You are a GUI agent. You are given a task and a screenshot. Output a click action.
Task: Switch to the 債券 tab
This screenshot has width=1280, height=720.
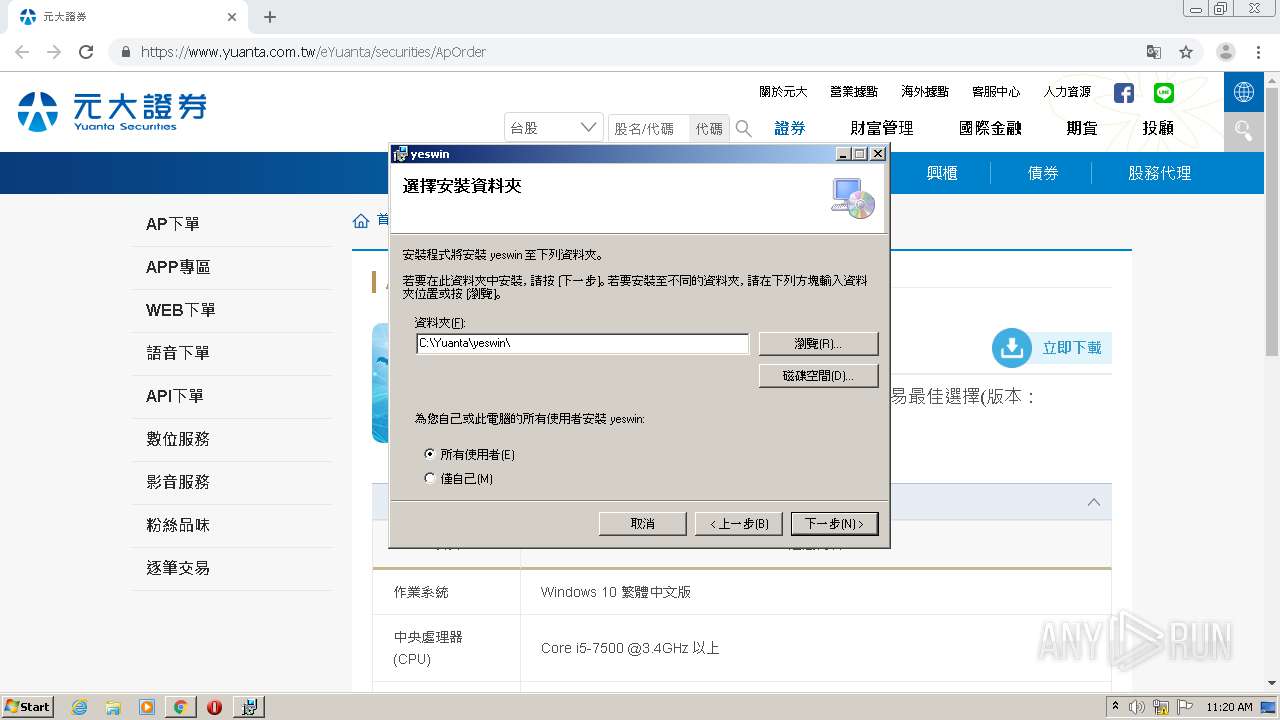pyautogui.click(x=1043, y=173)
